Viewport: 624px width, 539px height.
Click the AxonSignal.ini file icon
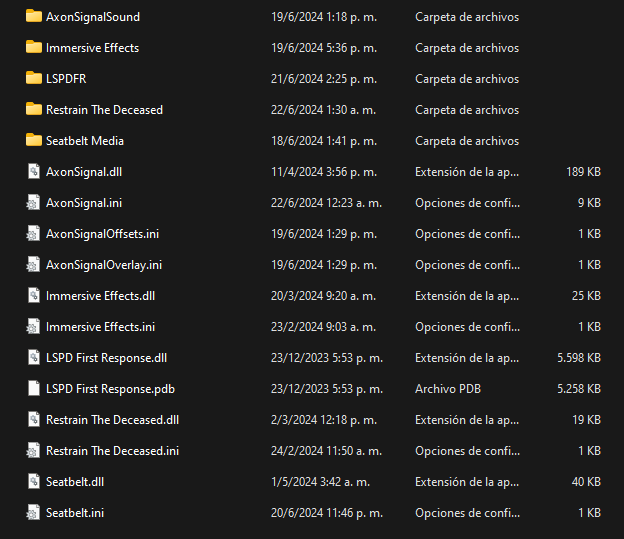33,203
